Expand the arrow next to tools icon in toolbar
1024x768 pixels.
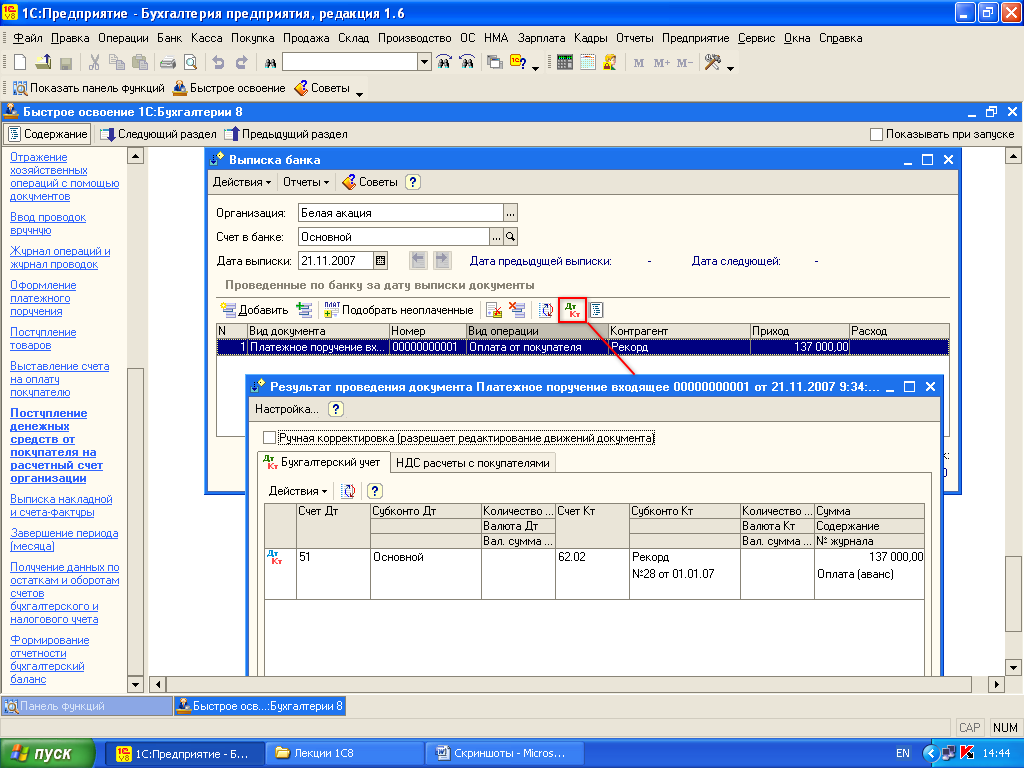(730, 67)
